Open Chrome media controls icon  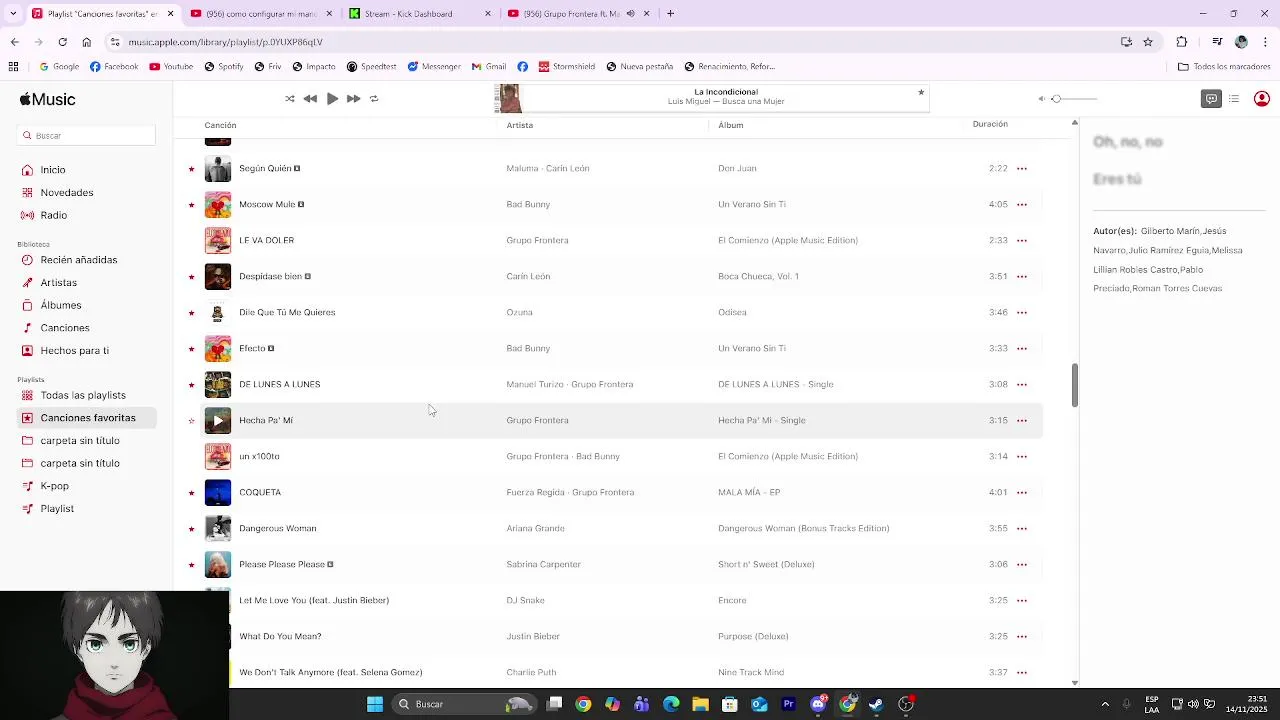point(1217,42)
